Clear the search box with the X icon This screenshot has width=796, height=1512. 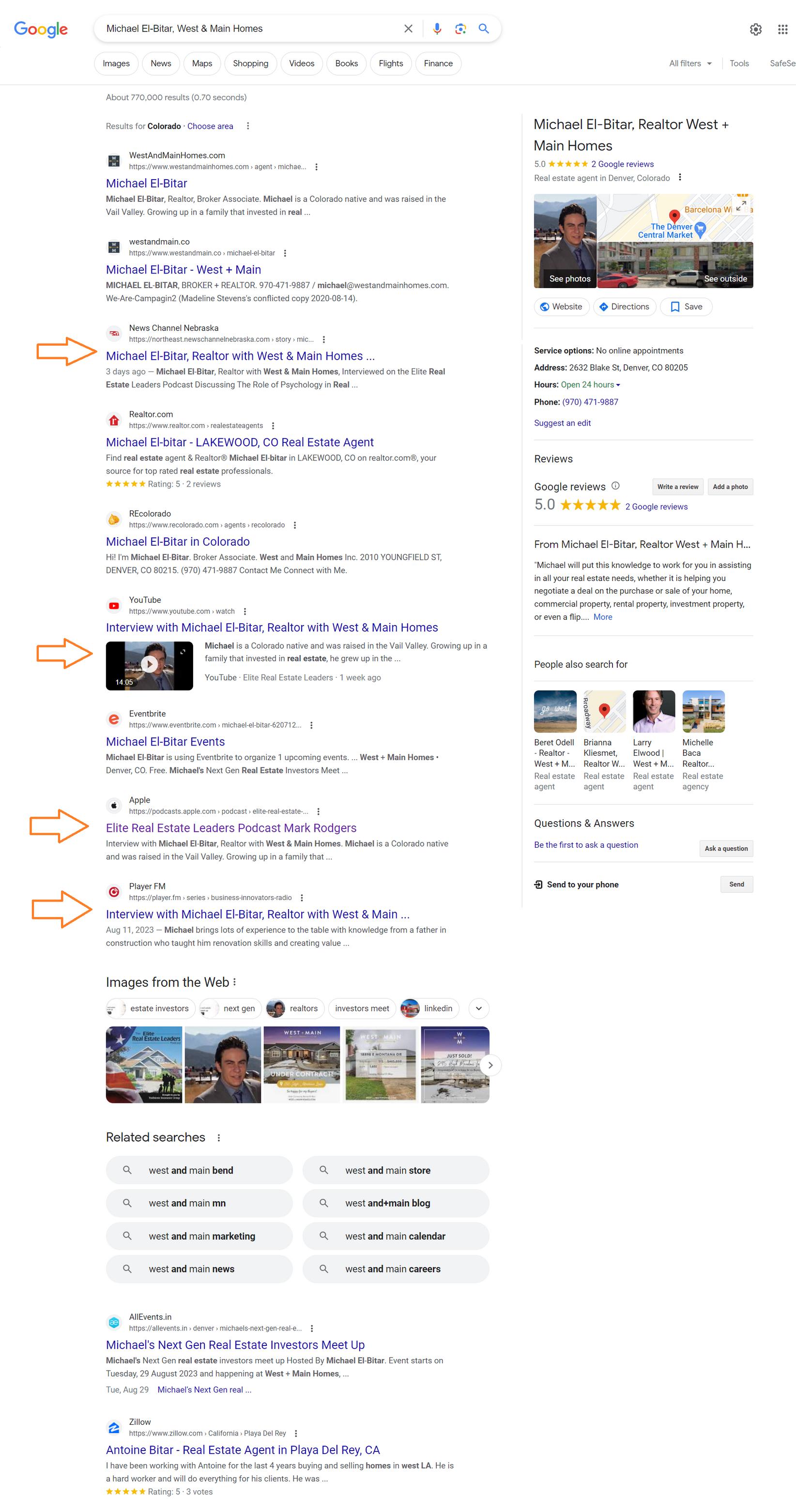[408, 29]
